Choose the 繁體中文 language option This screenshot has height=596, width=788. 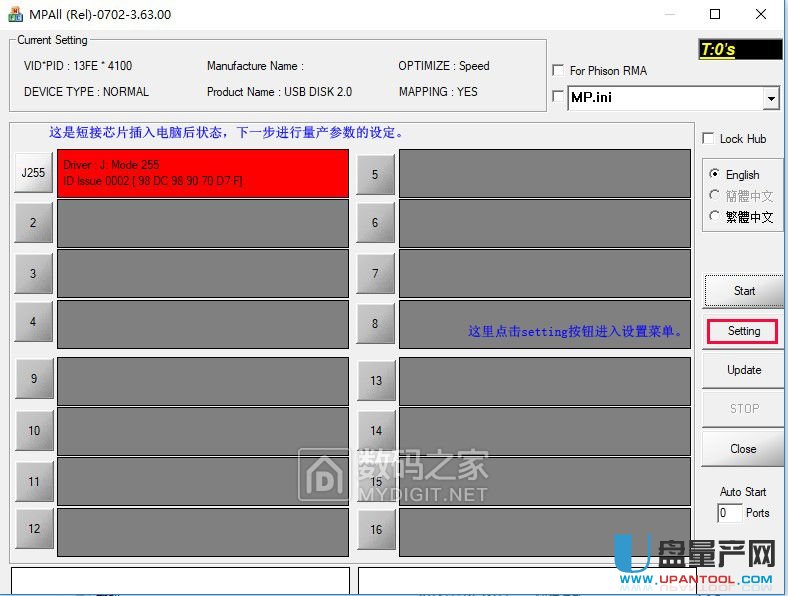tap(714, 216)
